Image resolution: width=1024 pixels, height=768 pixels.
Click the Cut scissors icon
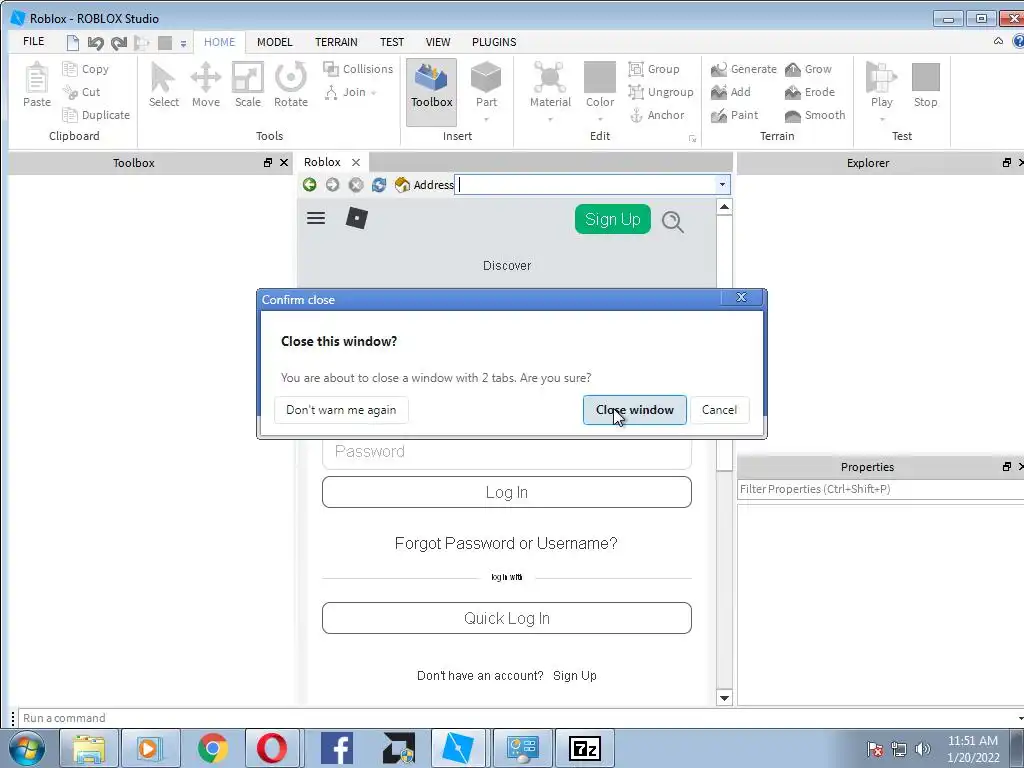point(70,92)
